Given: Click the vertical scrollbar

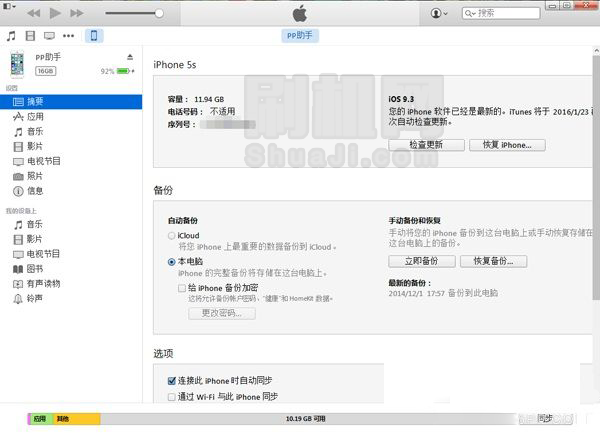Looking at the screenshot, I should 596,177.
